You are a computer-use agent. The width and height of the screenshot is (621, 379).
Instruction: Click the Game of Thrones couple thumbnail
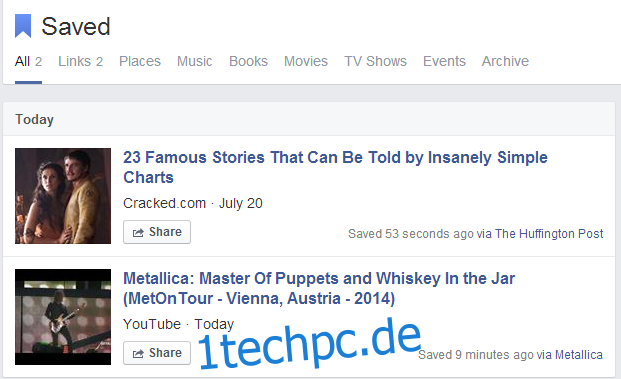[x=63, y=196]
